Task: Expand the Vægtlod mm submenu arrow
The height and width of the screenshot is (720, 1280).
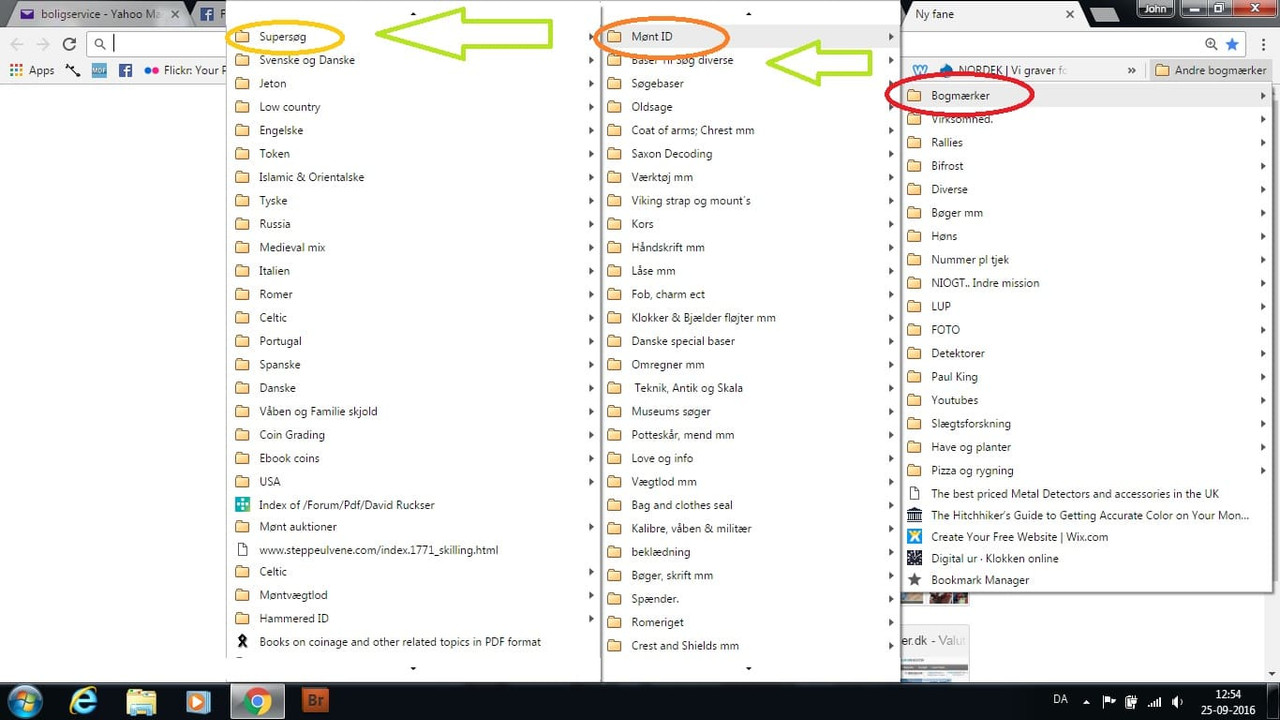Action: point(890,482)
